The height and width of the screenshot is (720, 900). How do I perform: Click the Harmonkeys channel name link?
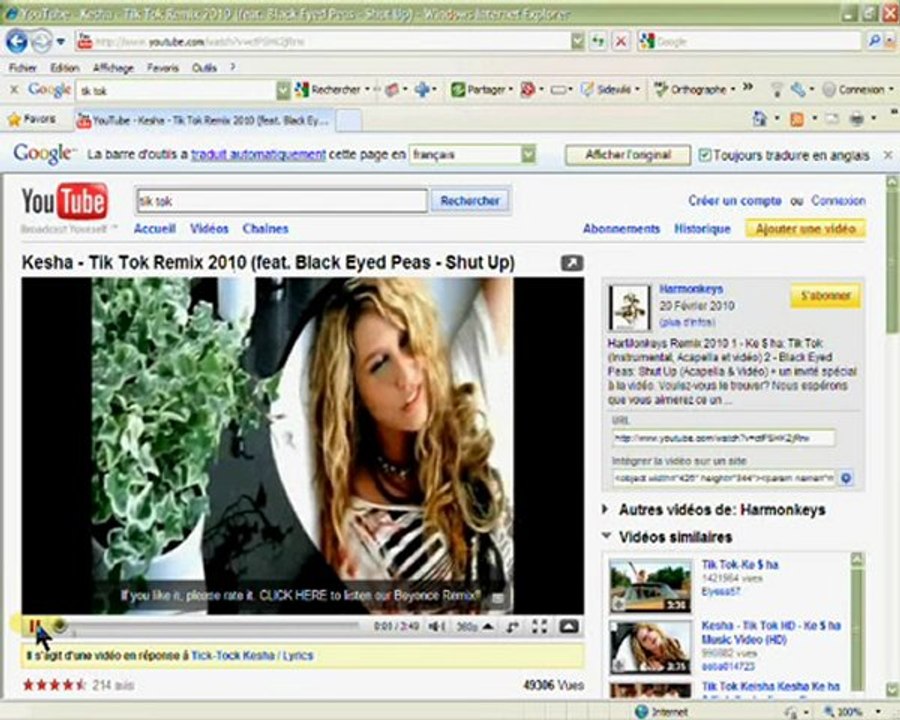click(691, 289)
